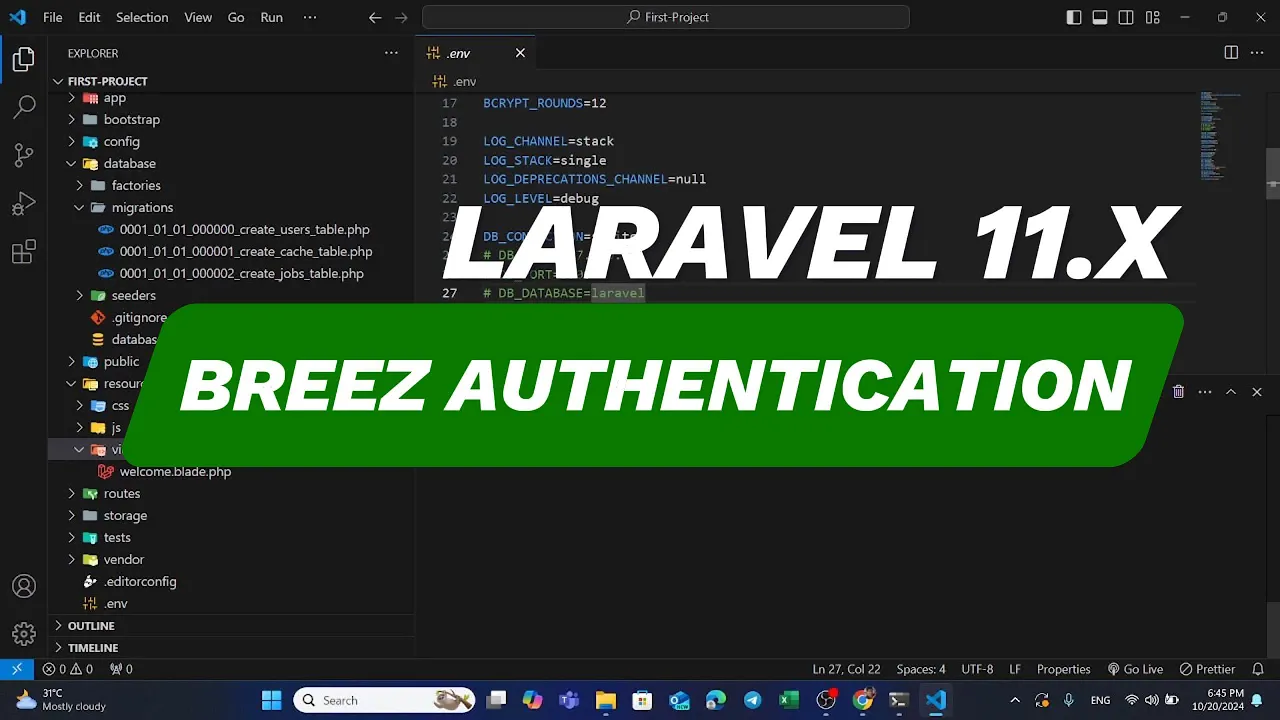Viewport: 1280px width, 720px height.
Task: Open the View menu
Action: tap(198, 17)
